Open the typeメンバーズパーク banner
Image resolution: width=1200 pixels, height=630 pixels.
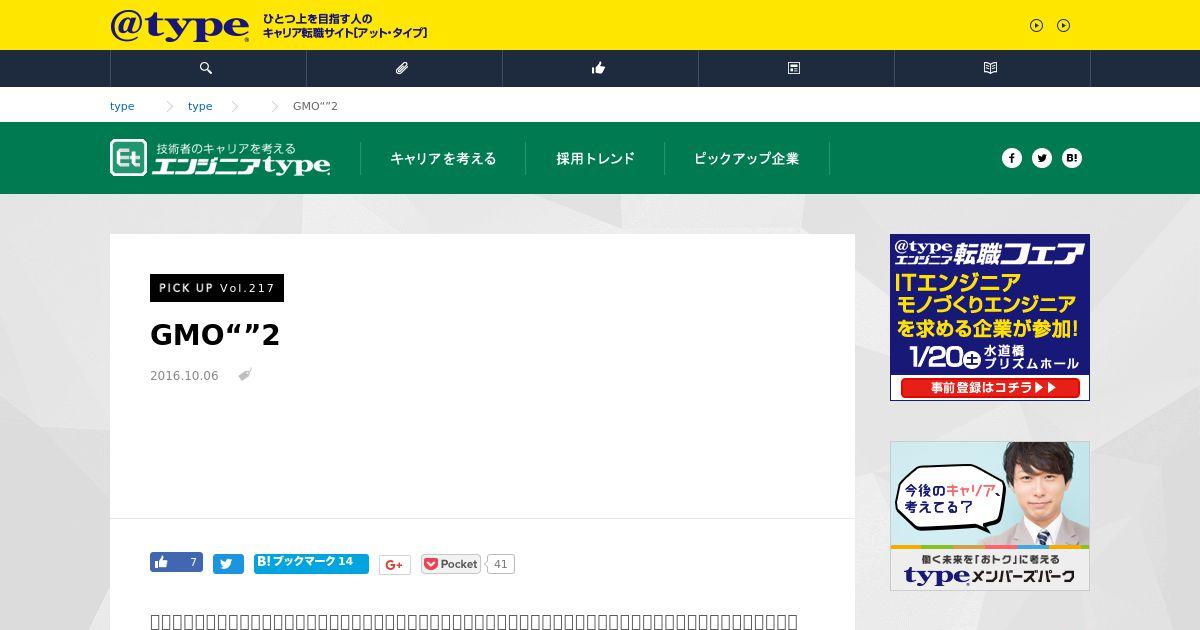[x=990, y=516]
